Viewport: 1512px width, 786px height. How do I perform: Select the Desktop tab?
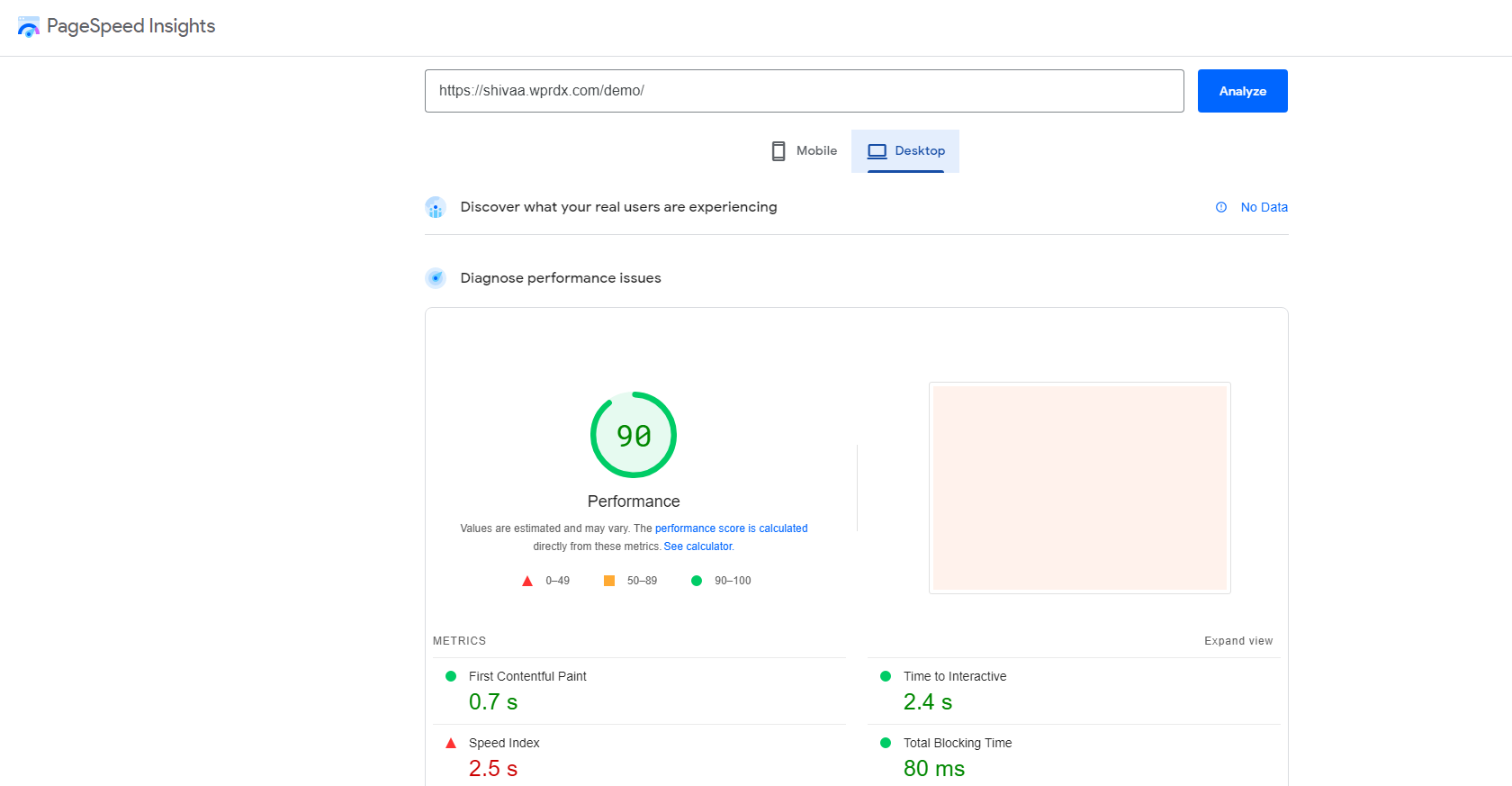(x=905, y=151)
